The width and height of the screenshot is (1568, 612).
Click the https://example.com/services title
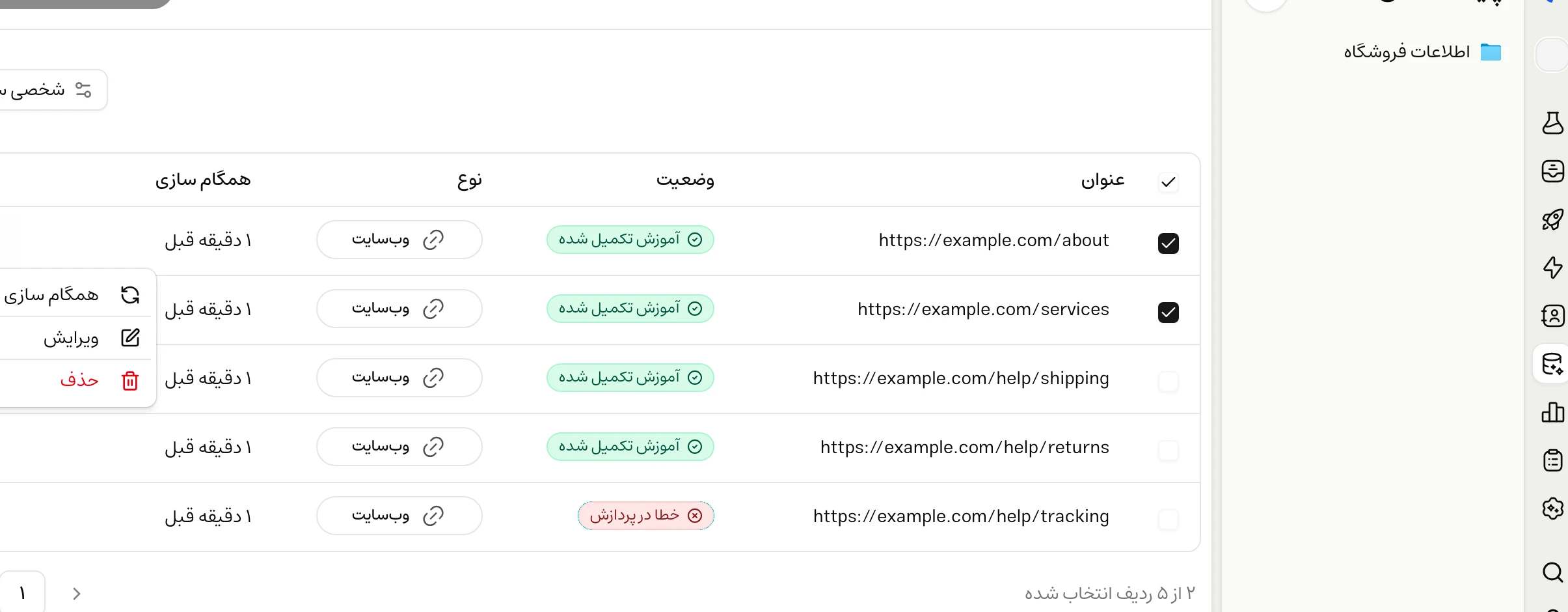(983, 309)
